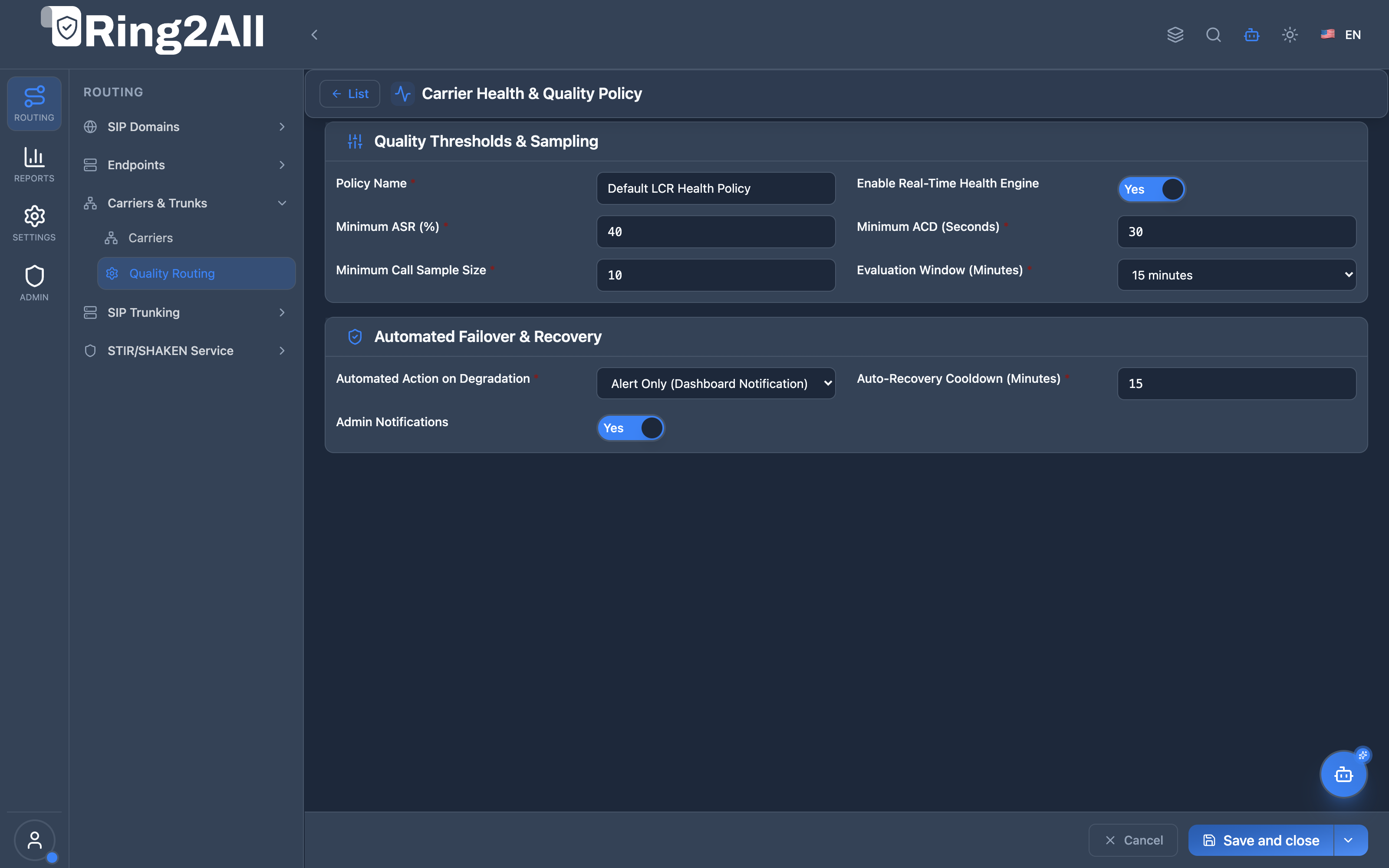Click the Auto-Recovery Cooldown field
The height and width of the screenshot is (868, 1389).
coord(1236,384)
